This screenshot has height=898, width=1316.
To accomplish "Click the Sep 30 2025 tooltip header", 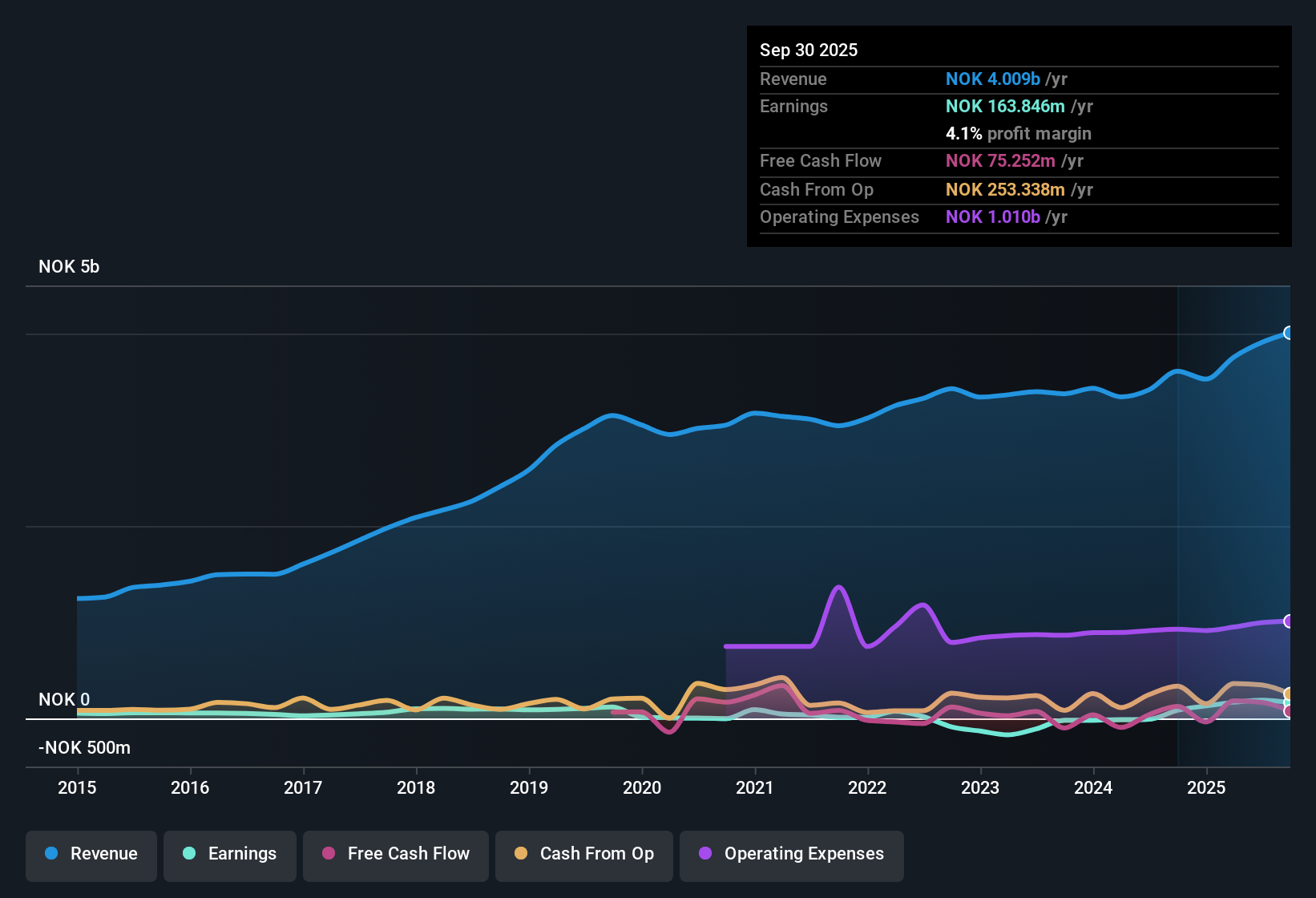I will [x=809, y=50].
